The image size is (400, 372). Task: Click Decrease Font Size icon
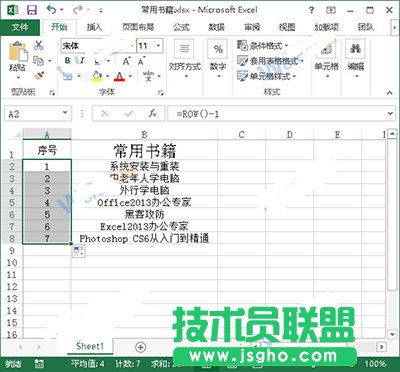pos(141,61)
